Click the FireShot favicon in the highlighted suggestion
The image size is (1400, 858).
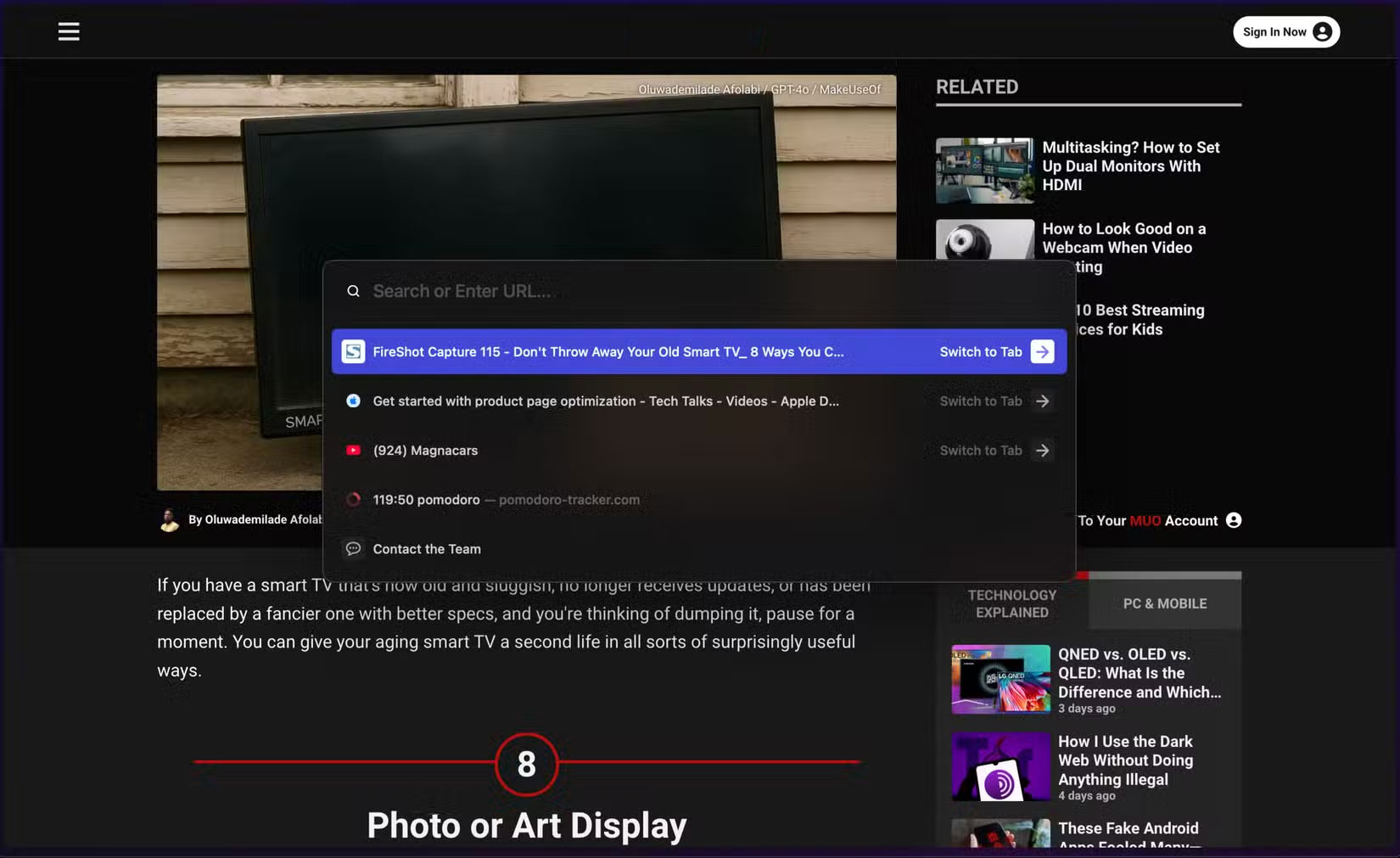point(353,350)
